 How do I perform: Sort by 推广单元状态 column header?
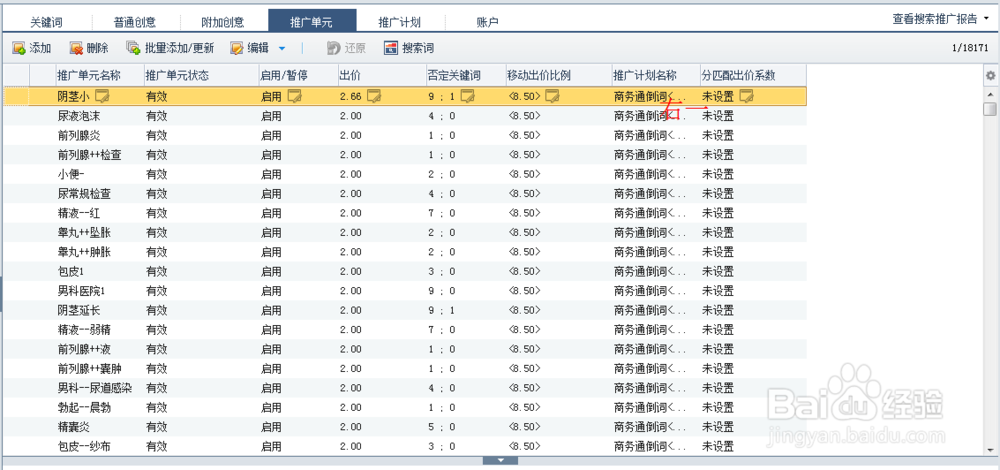point(201,75)
